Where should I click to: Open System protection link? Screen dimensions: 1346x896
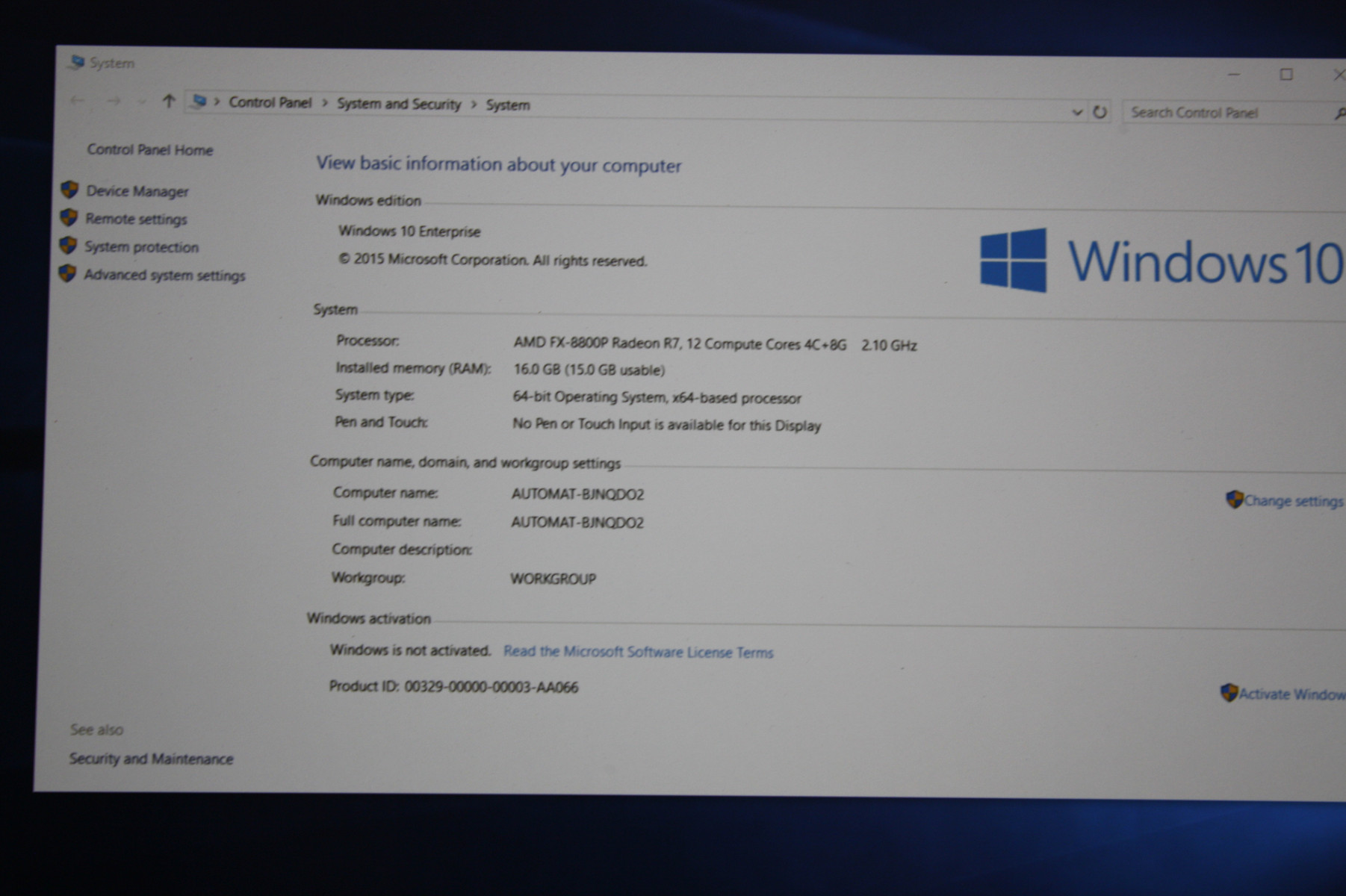(141, 247)
